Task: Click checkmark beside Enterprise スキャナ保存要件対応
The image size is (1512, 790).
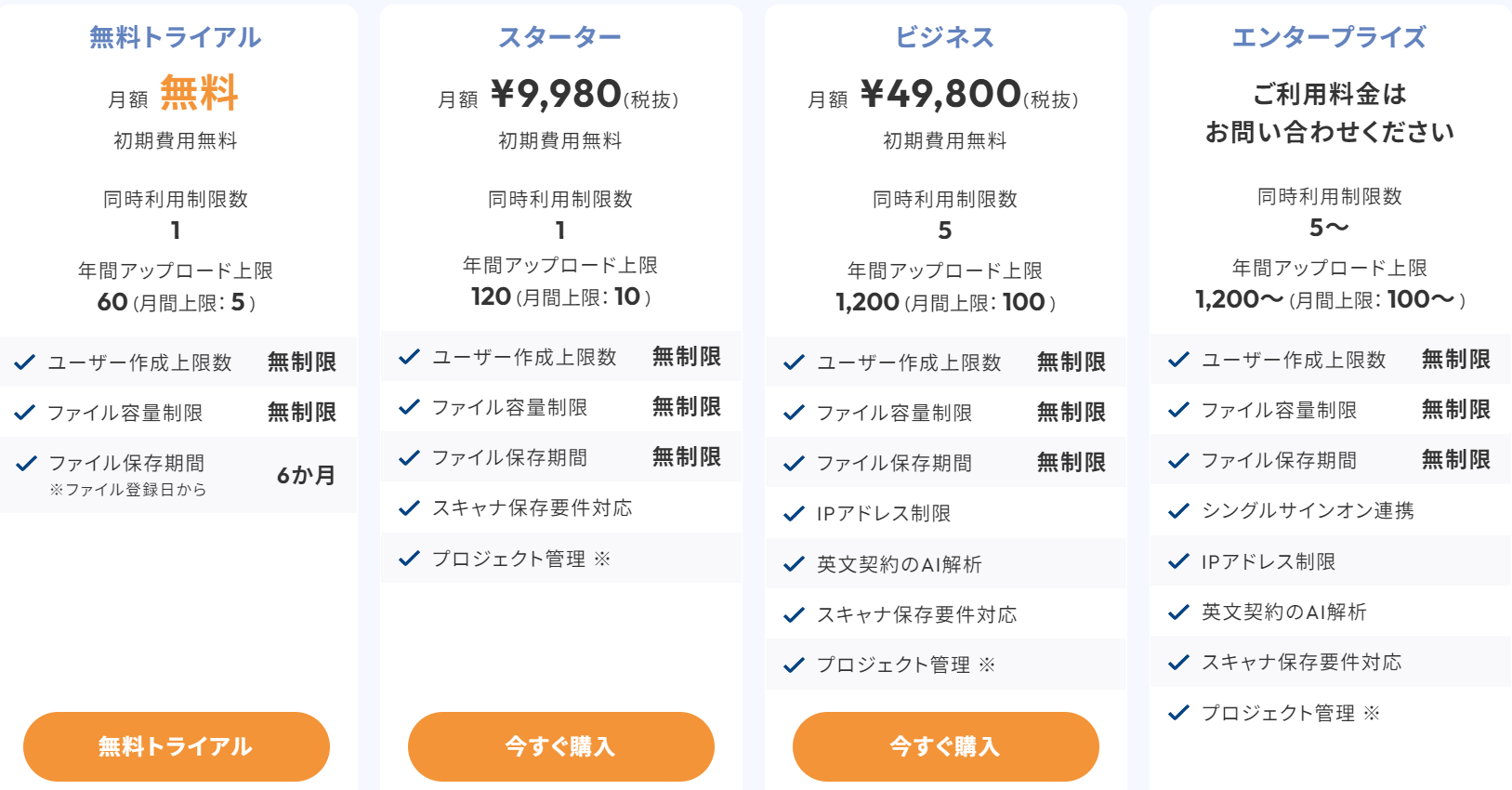Action: coord(1179,662)
